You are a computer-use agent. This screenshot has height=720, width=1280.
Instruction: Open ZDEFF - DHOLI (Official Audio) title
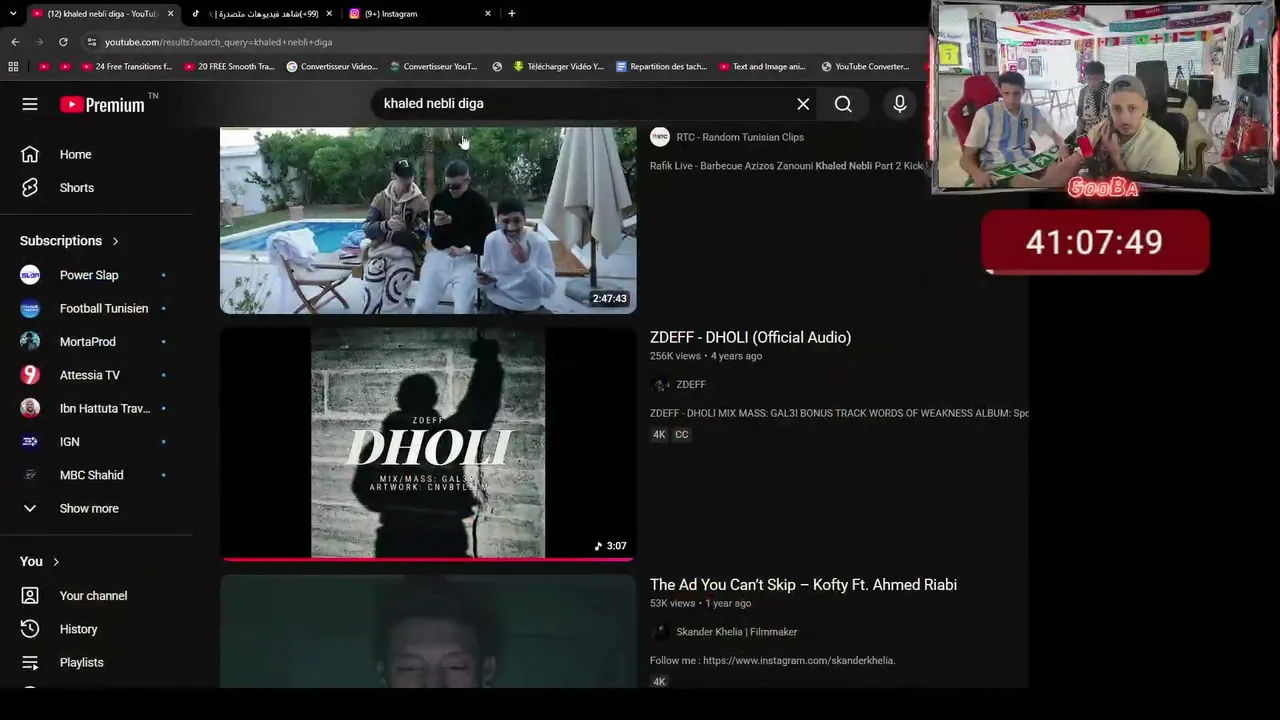pyautogui.click(x=750, y=338)
